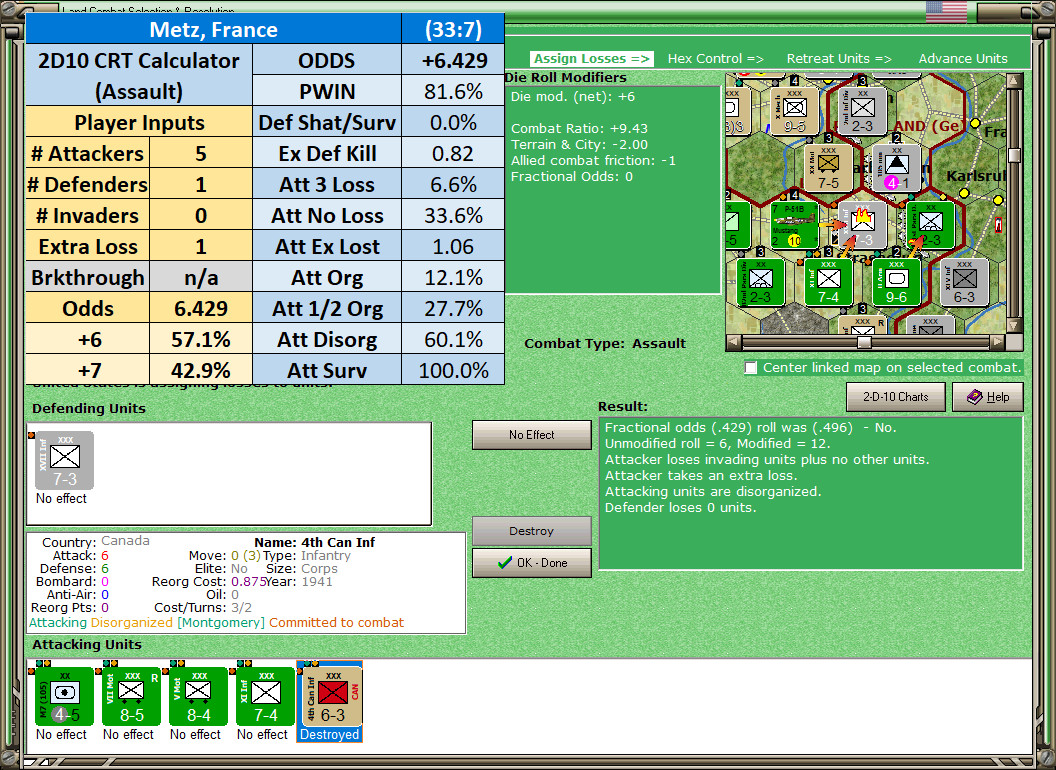
Task: Click the Combat Ratio: +9.43 line
Action: pyautogui.click(x=579, y=129)
